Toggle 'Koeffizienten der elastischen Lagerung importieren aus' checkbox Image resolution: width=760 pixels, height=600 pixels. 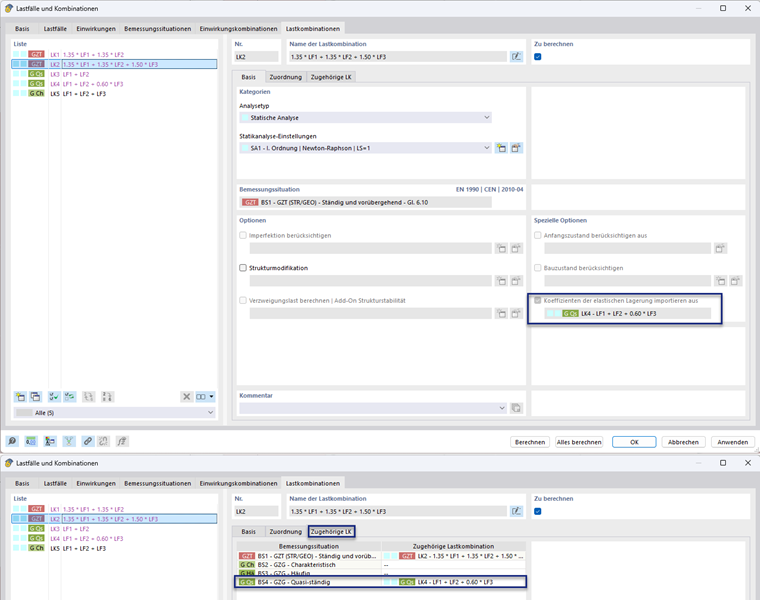pyautogui.click(x=538, y=300)
